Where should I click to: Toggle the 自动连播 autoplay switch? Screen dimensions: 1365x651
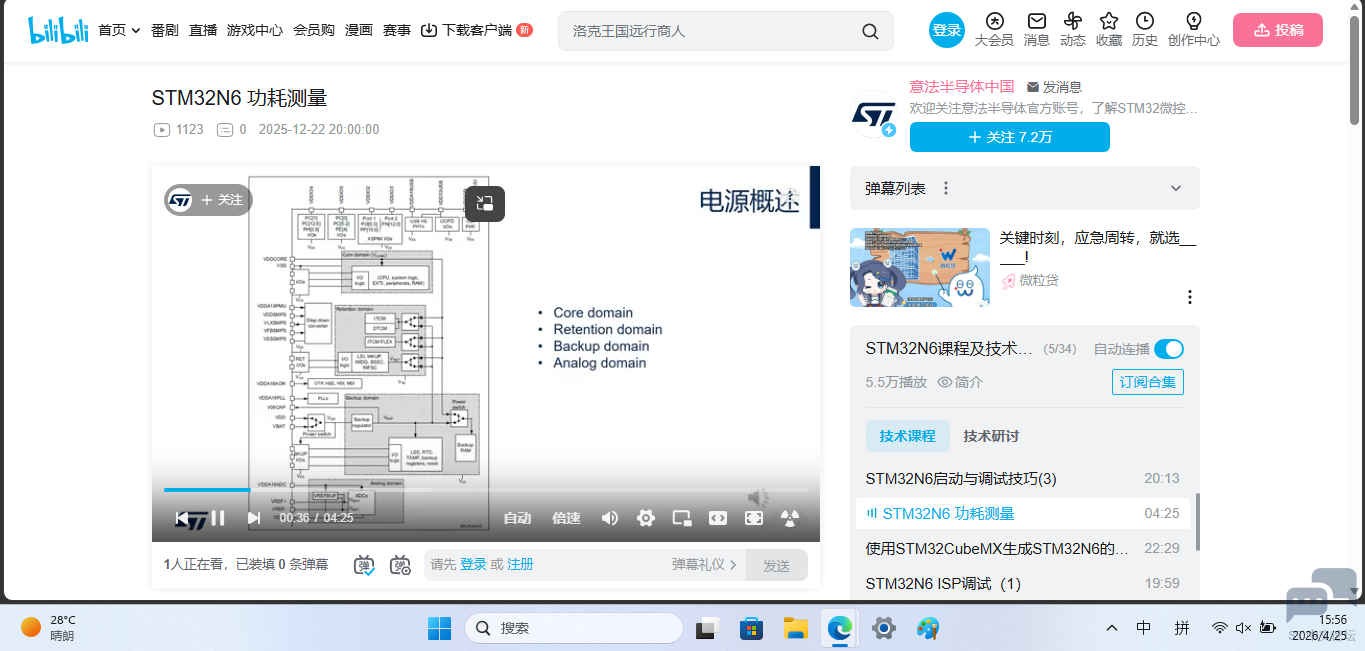[1168, 349]
